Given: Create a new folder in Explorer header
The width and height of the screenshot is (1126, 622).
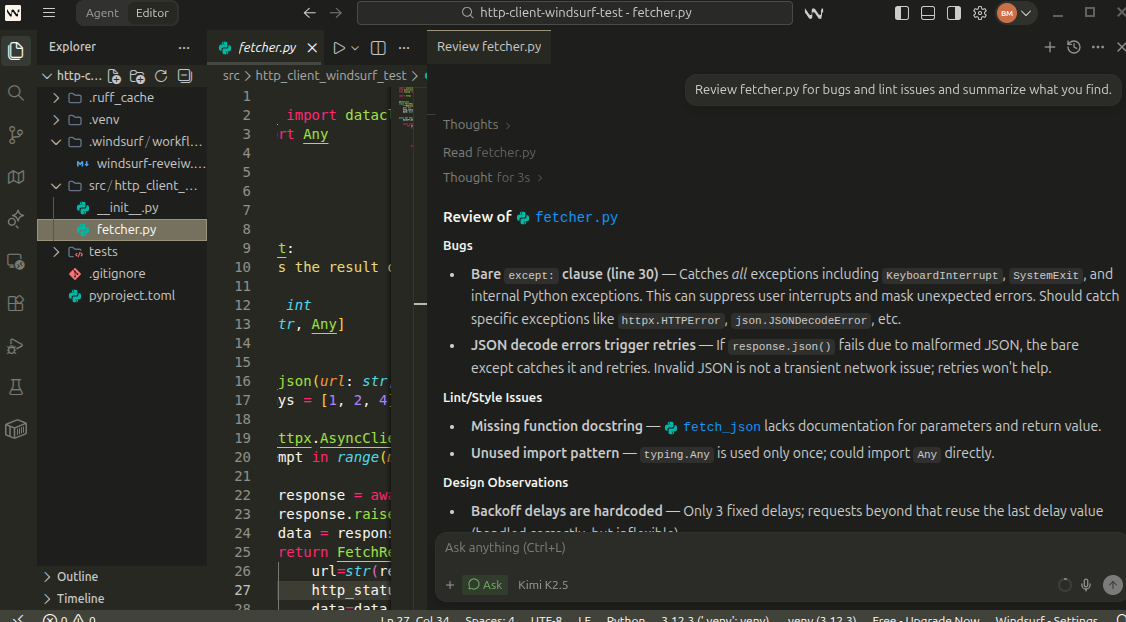Looking at the screenshot, I should [x=137, y=76].
